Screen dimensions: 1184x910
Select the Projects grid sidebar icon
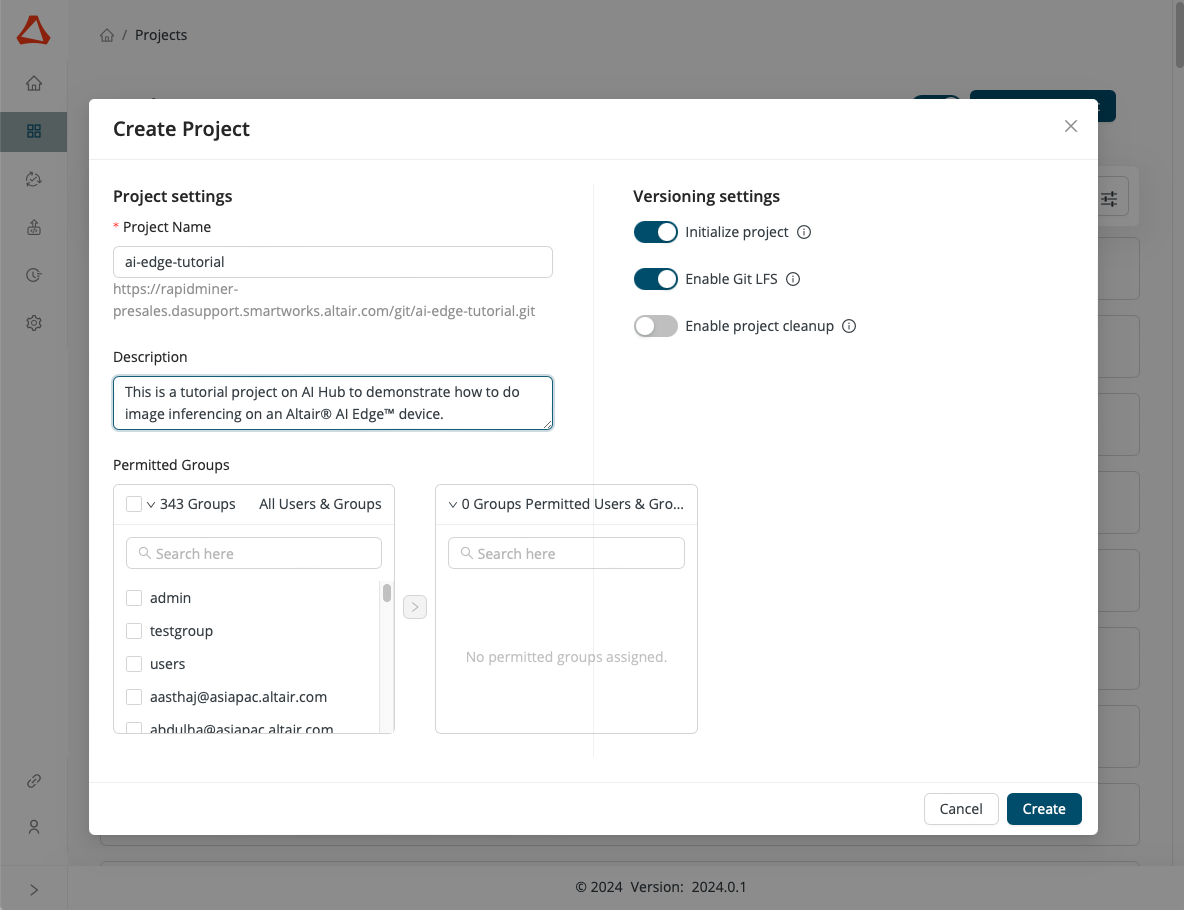pyautogui.click(x=34, y=131)
